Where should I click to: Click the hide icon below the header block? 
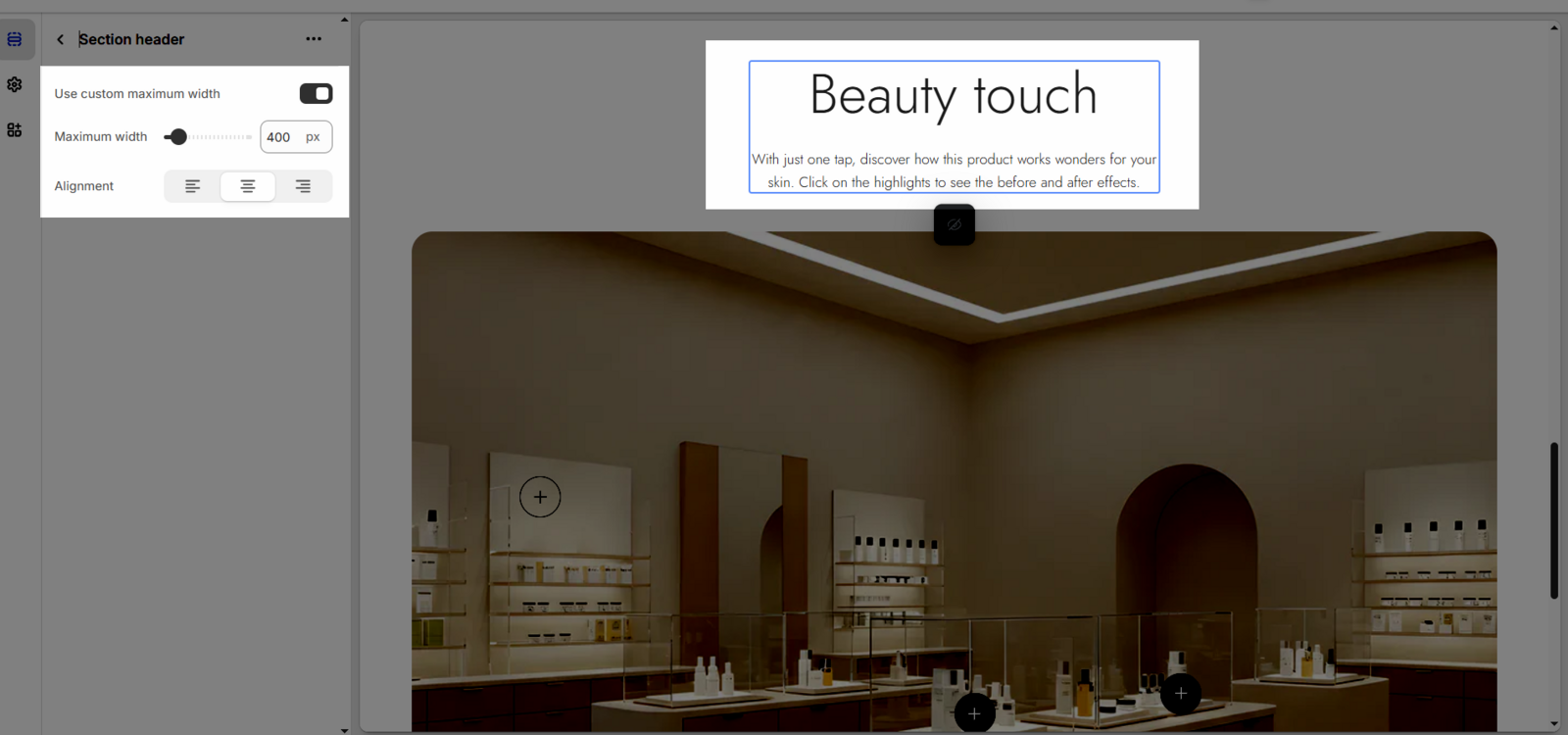click(x=954, y=224)
